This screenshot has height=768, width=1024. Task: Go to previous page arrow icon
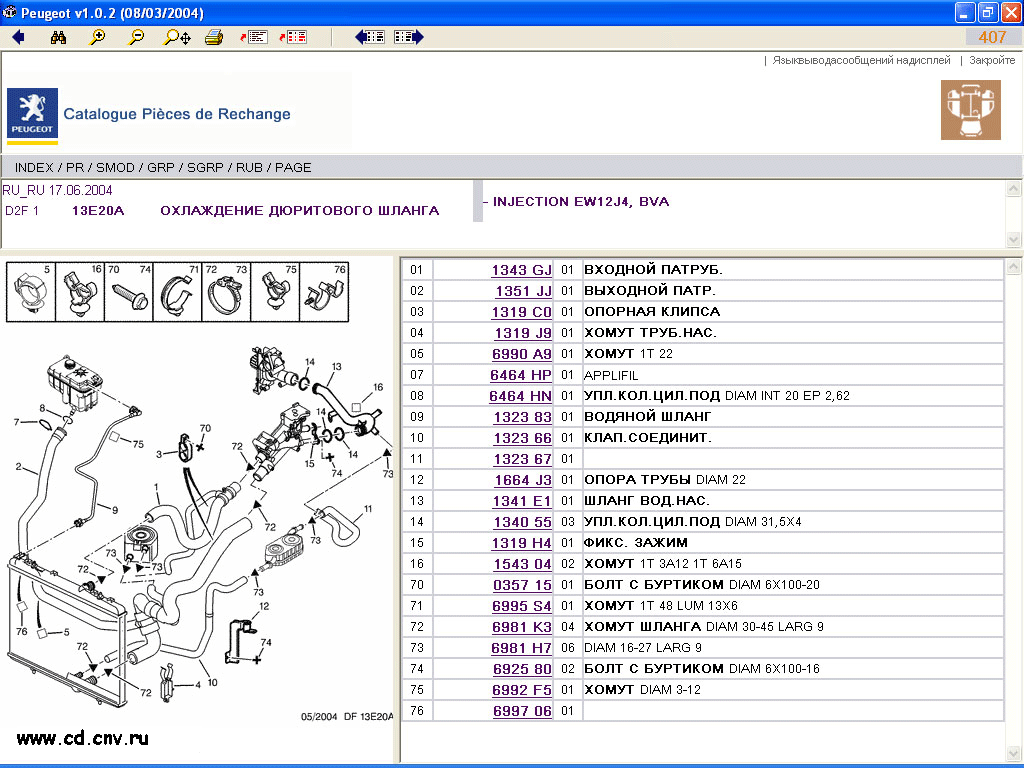pyautogui.click(x=370, y=37)
